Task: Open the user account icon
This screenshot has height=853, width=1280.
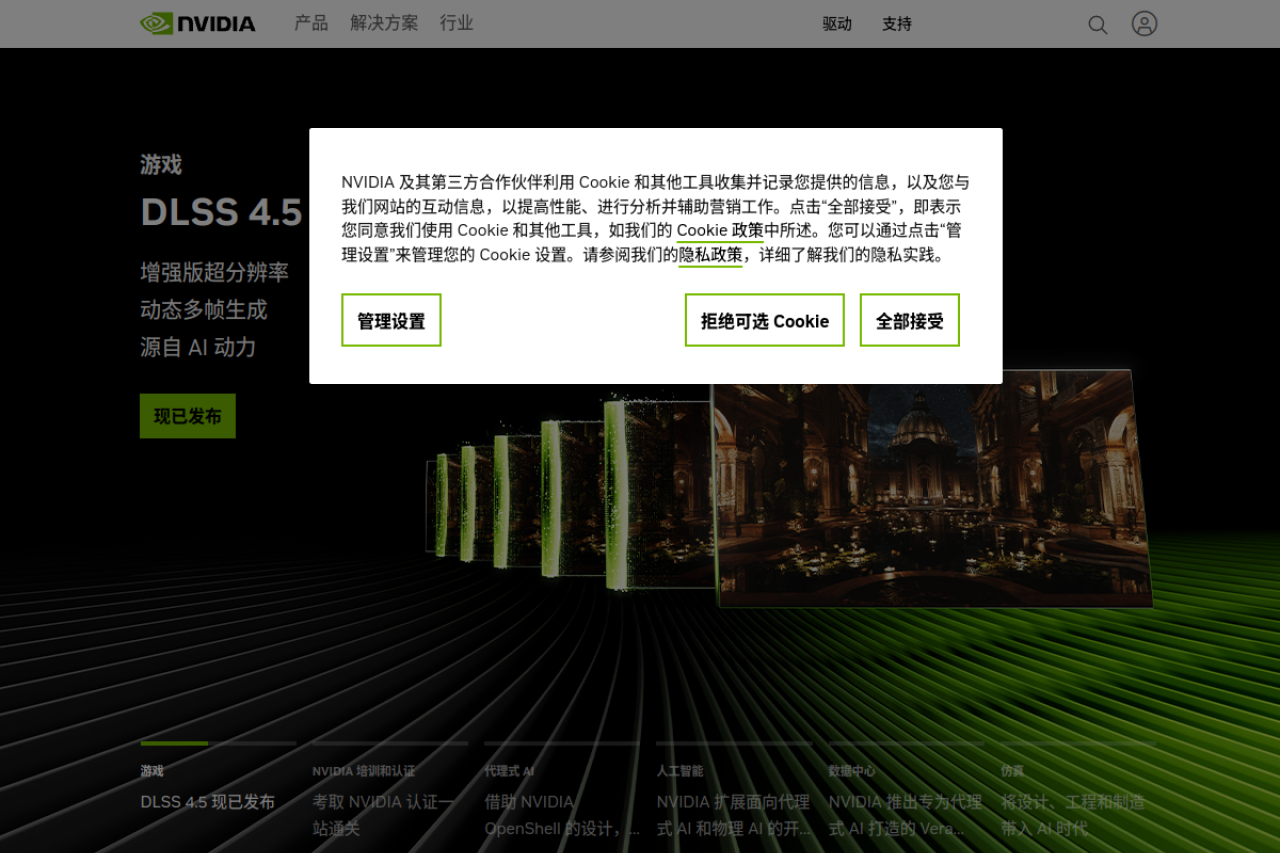Action: 1144,24
